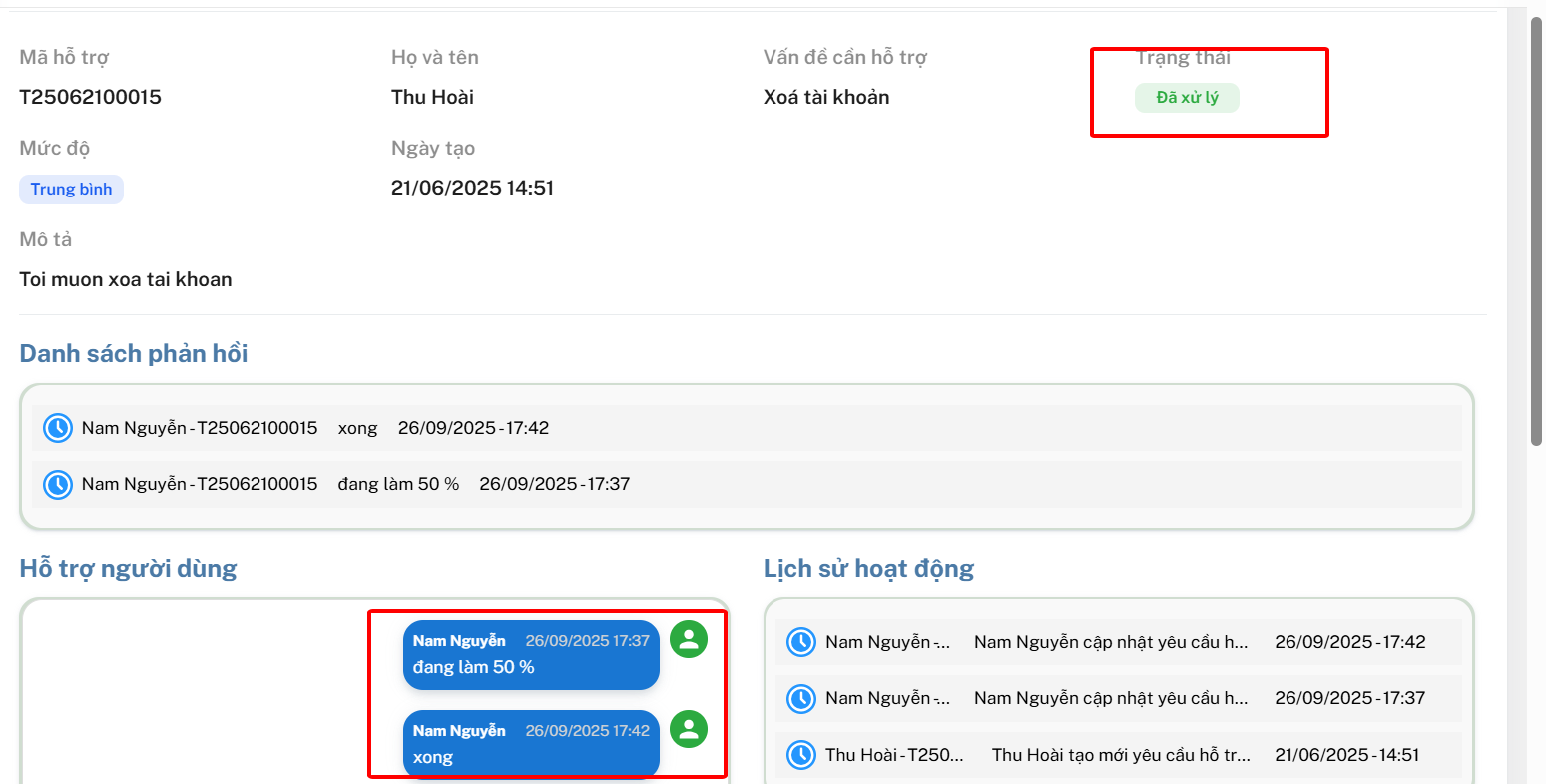Click the "Trung bình" priority badge
Image resolution: width=1546 pixels, height=784 pixels.
[x=71, y=190]
